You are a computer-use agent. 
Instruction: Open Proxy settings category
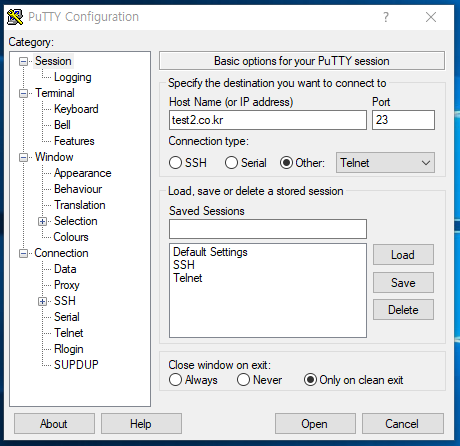tap(67, 285)
